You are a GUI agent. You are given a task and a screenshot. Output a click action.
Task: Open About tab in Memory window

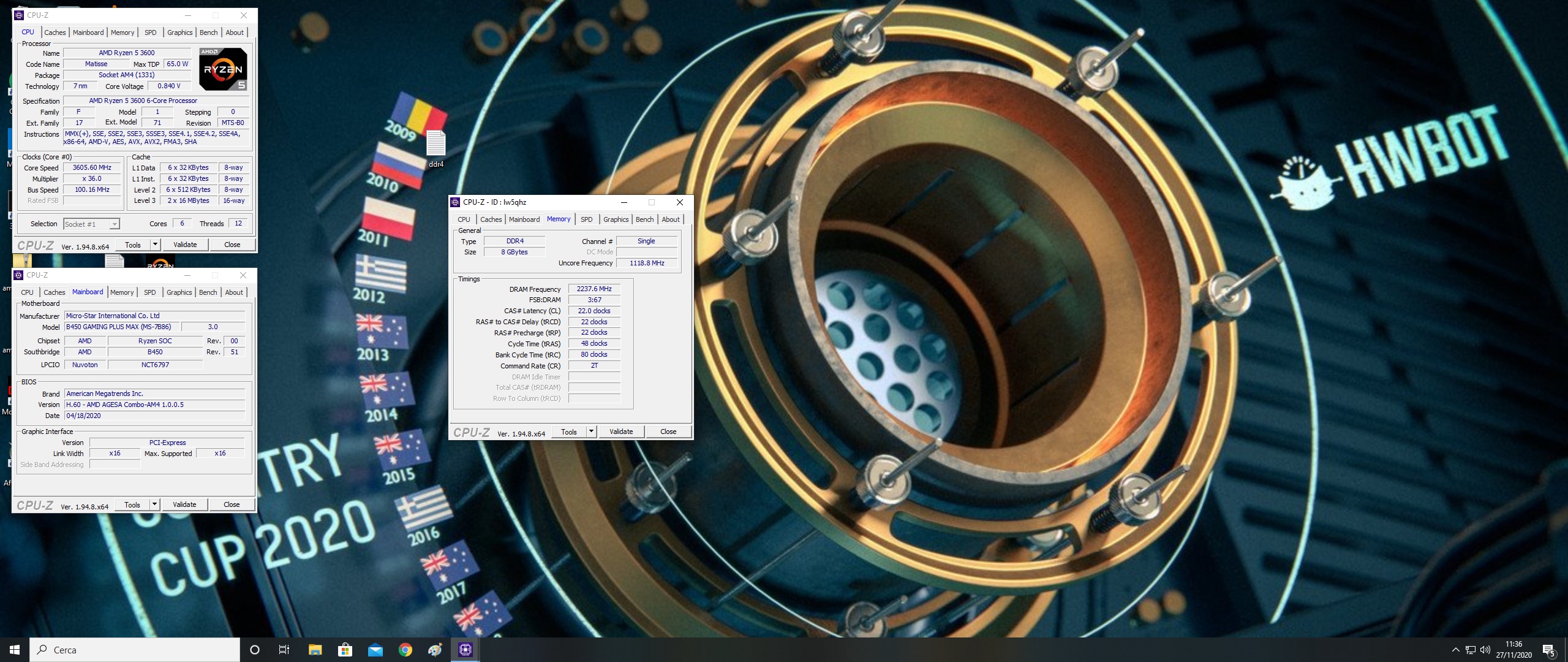pos(671,219)
